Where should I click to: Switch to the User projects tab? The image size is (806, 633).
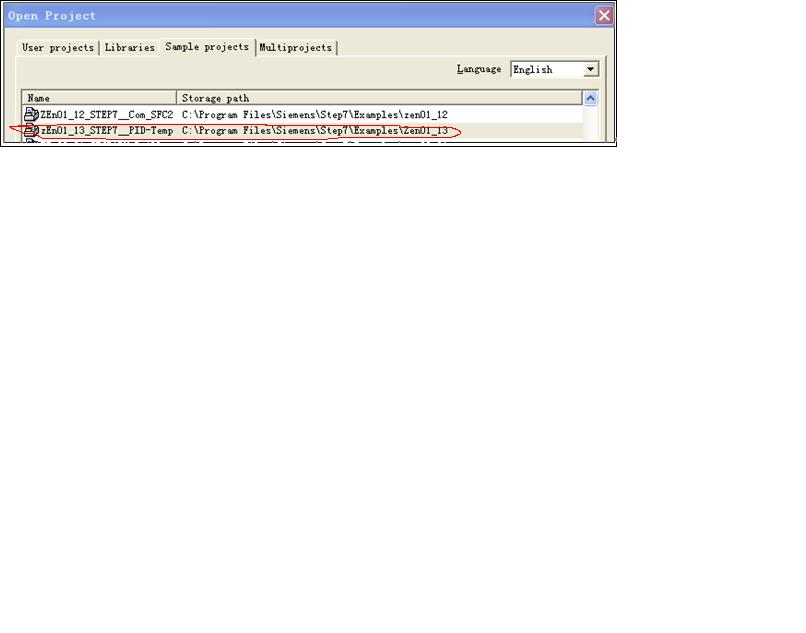point(58,47)
